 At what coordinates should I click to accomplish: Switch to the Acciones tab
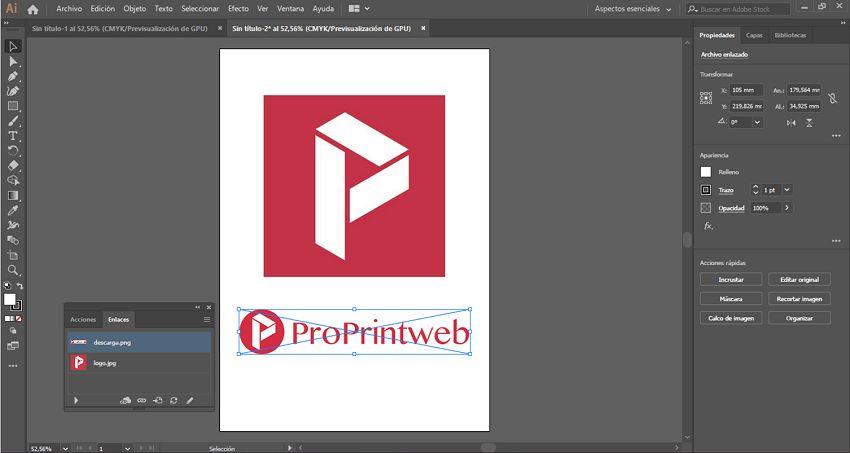[83, 320]
